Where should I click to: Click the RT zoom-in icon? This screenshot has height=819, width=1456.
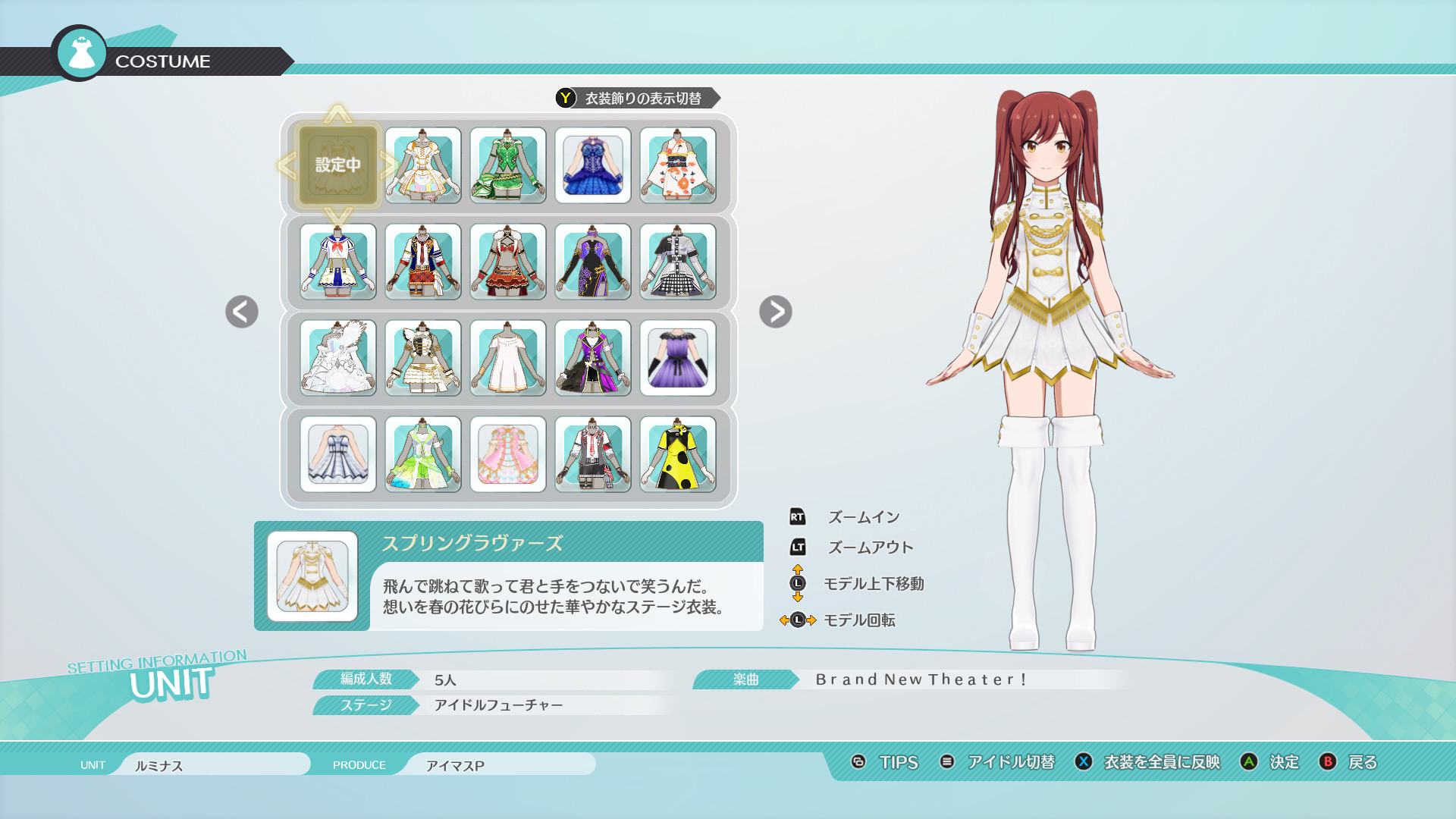coord(797,517)
